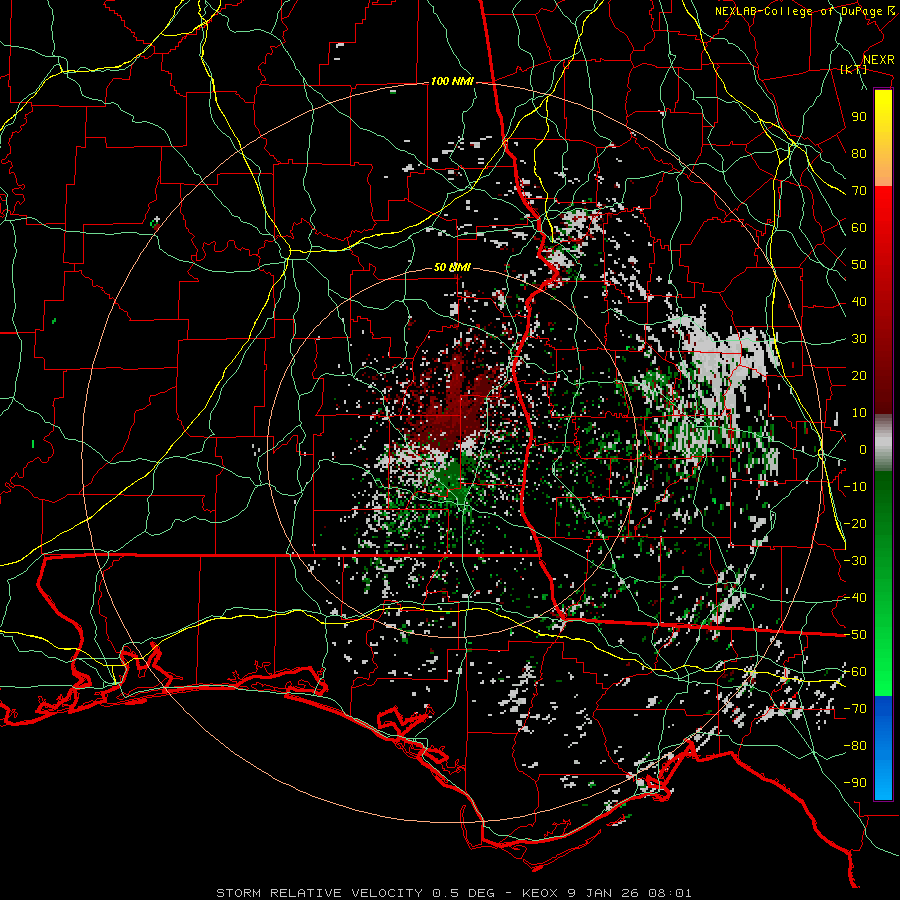The height and width of the screenshot is (900, 900).
Task: Click the 08:01 timestamp in the caption
Action: point(669,893)
